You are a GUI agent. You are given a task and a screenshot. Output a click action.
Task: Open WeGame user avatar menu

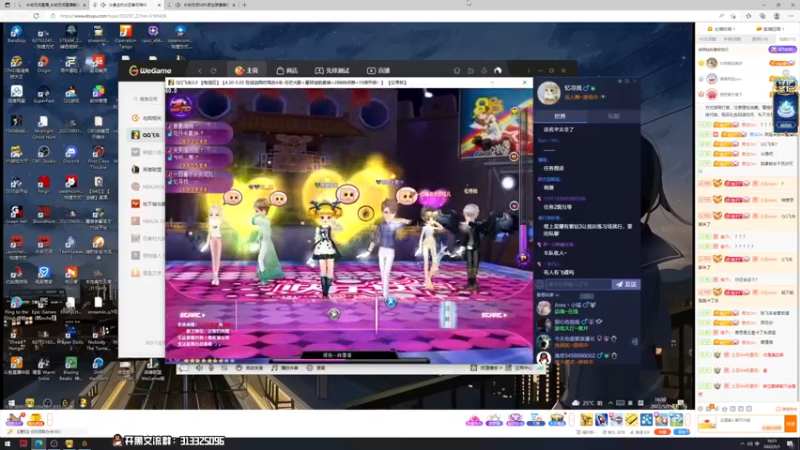click(x=498, y=70)
